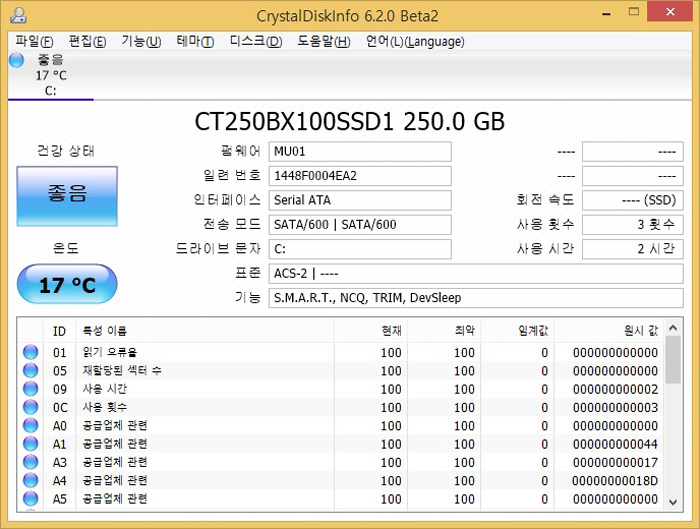Select the 사용 시간 attribute row name

pos(105,389)
